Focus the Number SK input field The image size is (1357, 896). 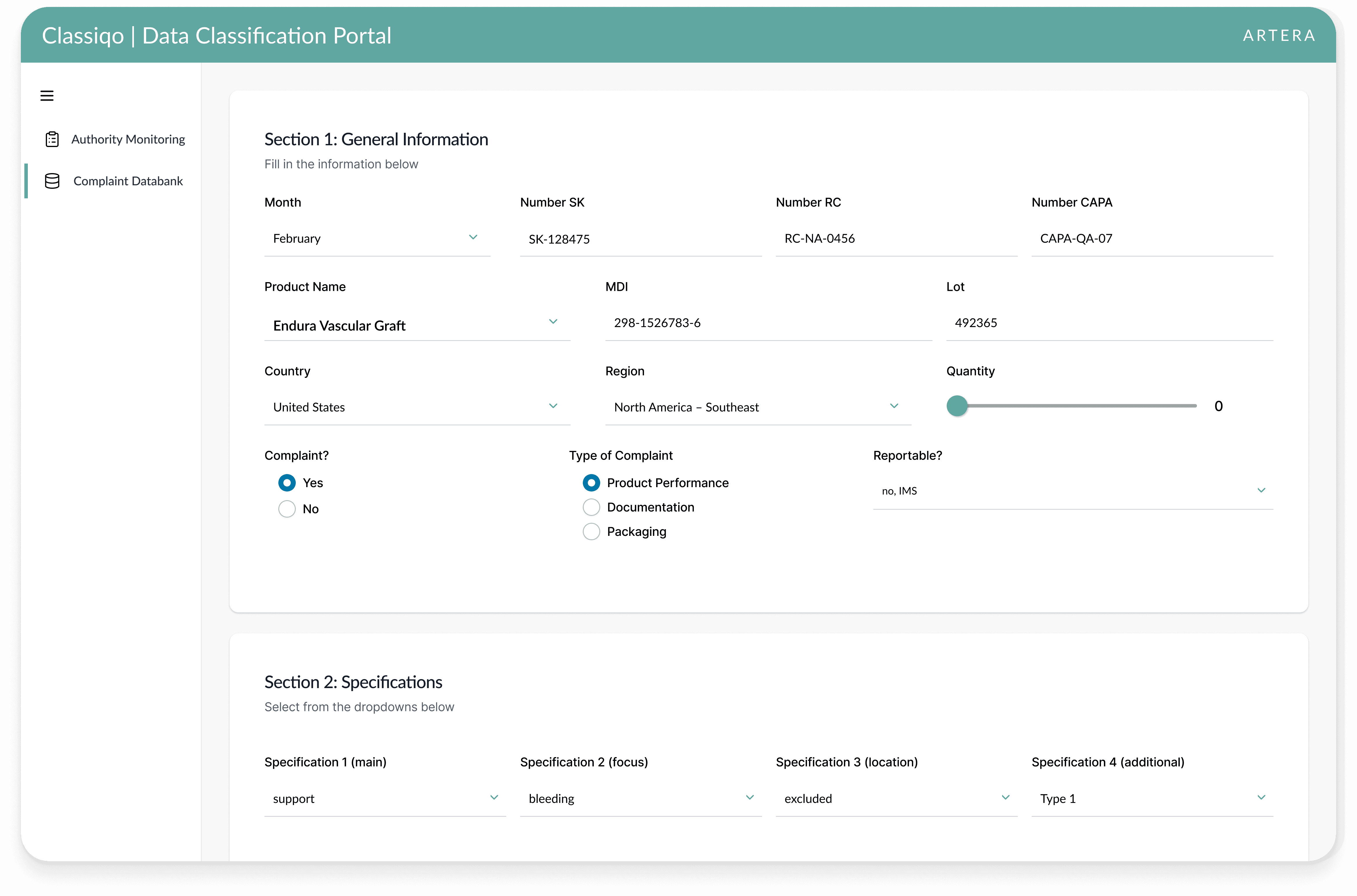tap(640, 239)
